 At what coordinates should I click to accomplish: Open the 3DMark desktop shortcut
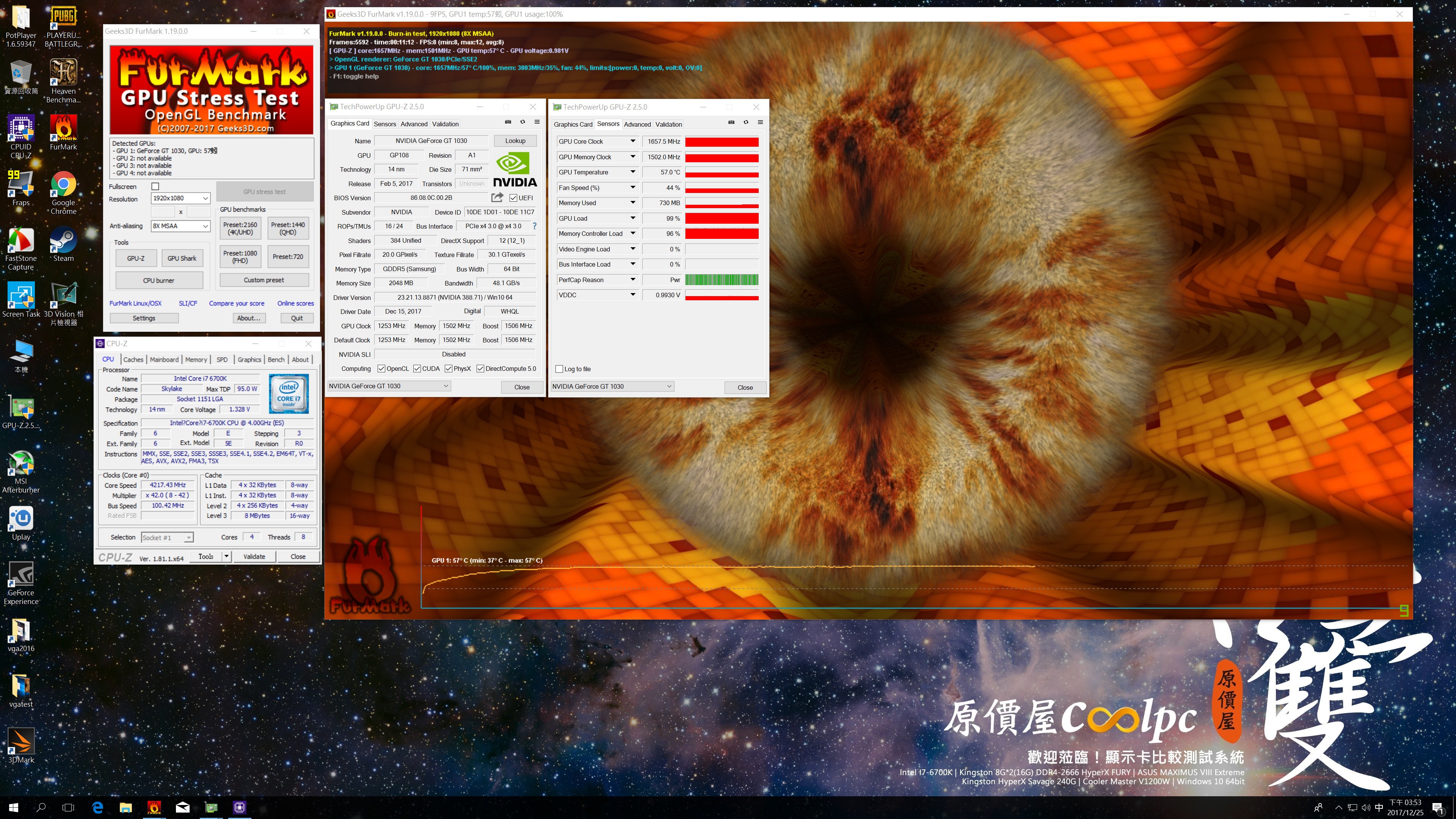[x=21, y=745]
